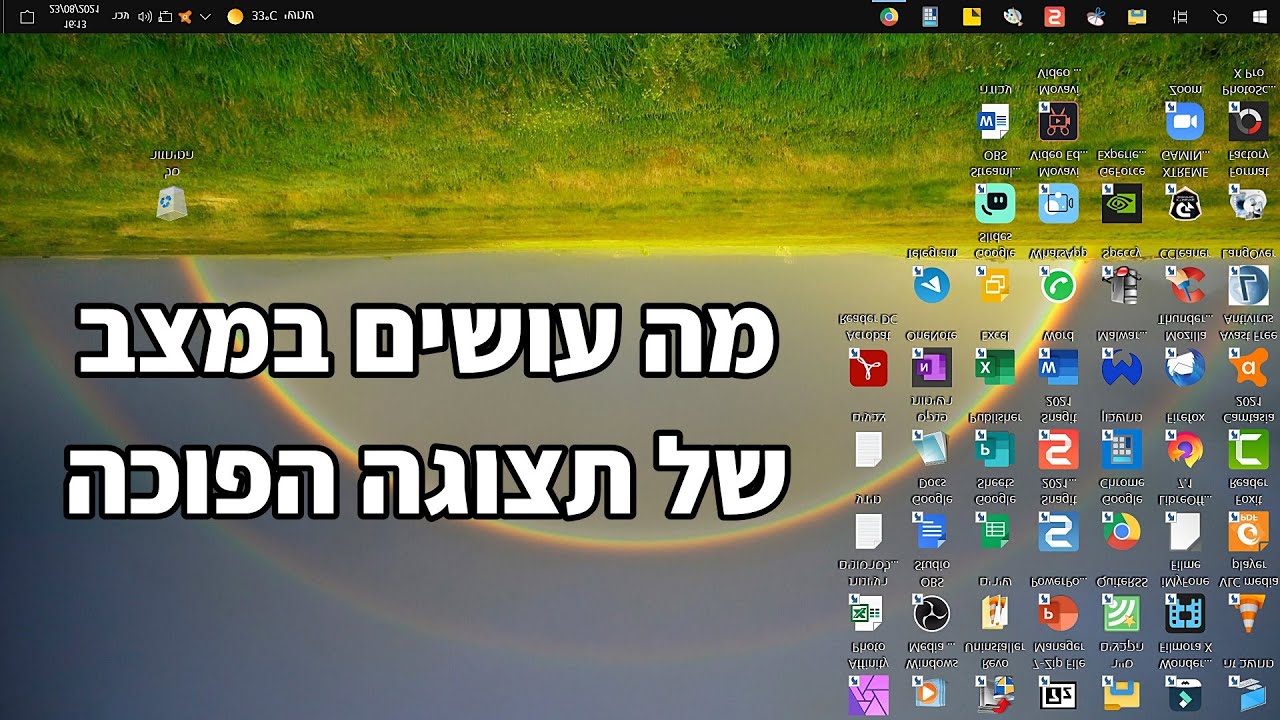Select the Streamlabs OBS desktop icon
Screen dimensions: 1280x720
click(x=995, y=204)
